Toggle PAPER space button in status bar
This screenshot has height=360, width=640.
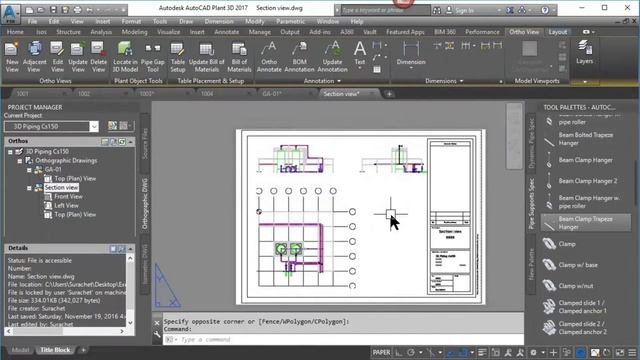coord(381,353)
